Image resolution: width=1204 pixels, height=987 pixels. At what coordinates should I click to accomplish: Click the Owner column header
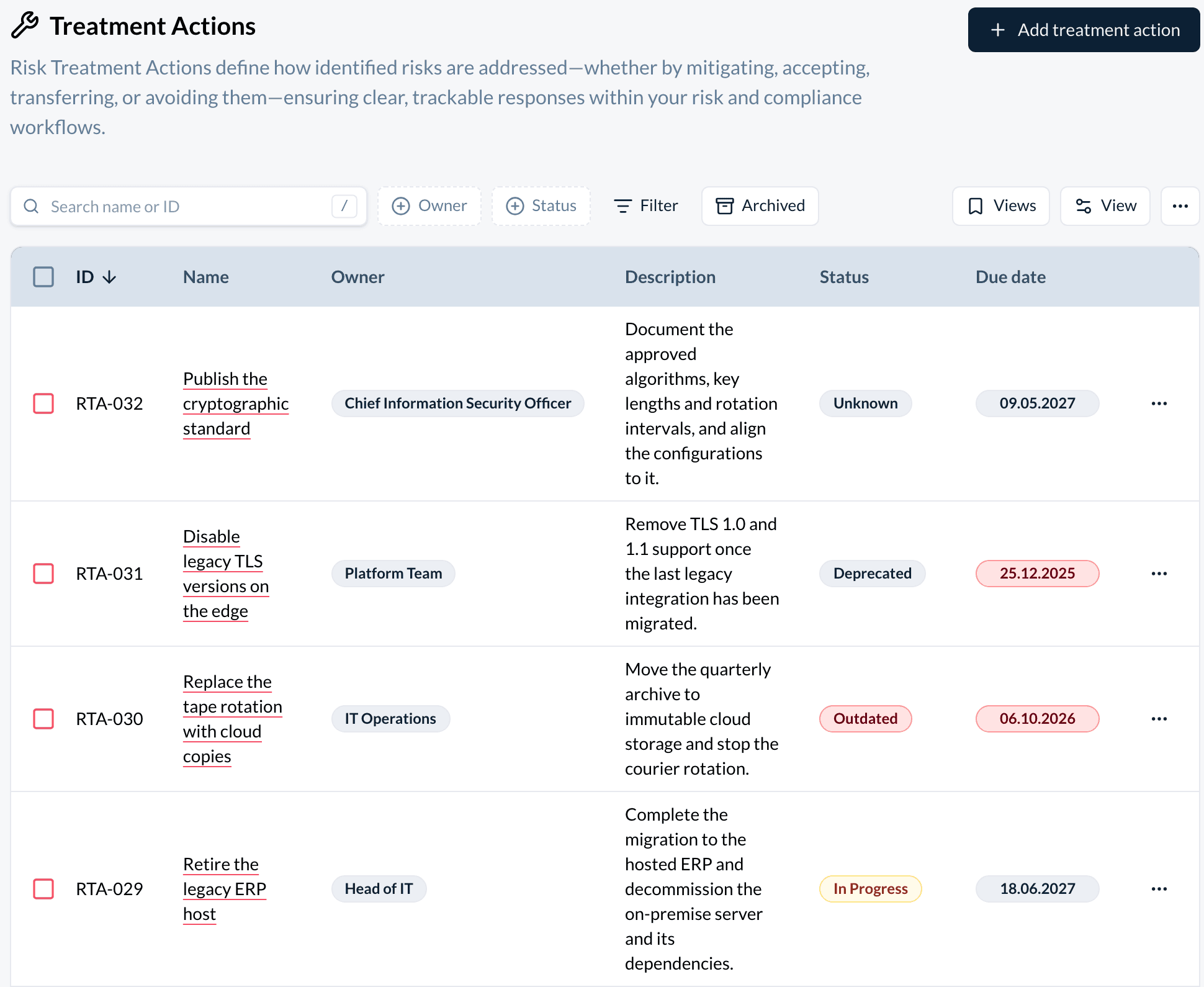[x=358, y=277]
